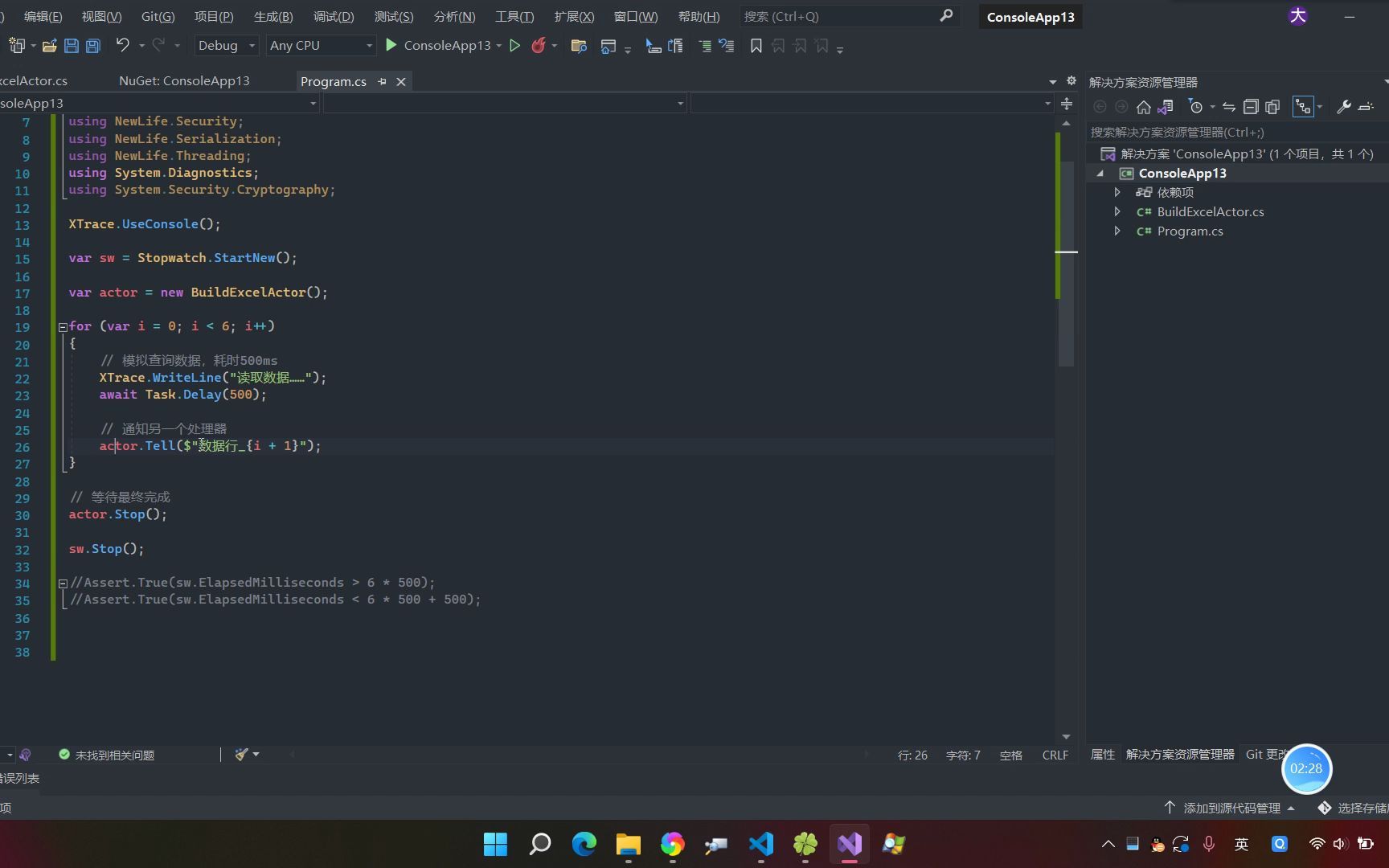Save the current file with single-disk icon
Viewport: 1389px width, 868px height.
click(x=72, y=46)
